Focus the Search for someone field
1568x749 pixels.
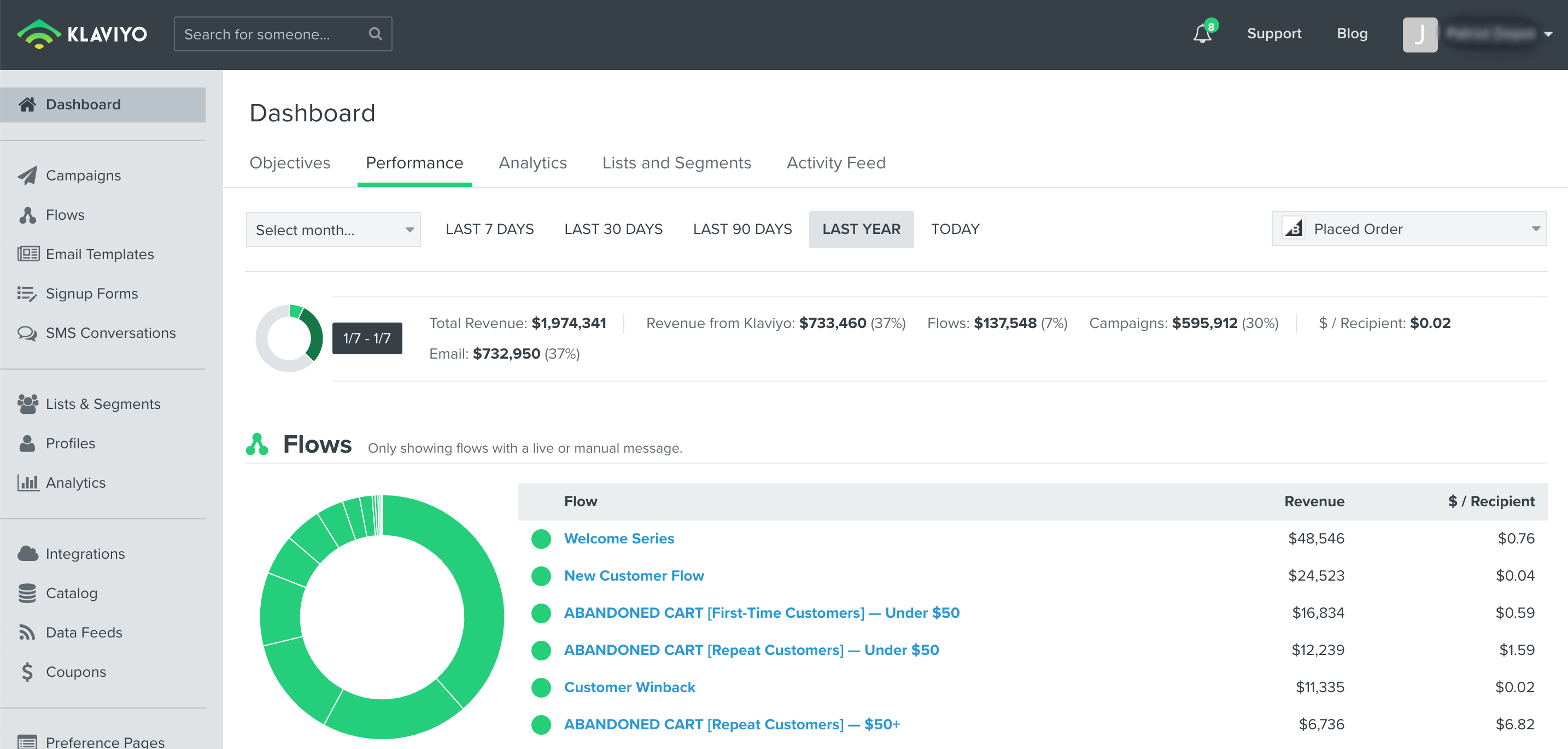(283, 34)
